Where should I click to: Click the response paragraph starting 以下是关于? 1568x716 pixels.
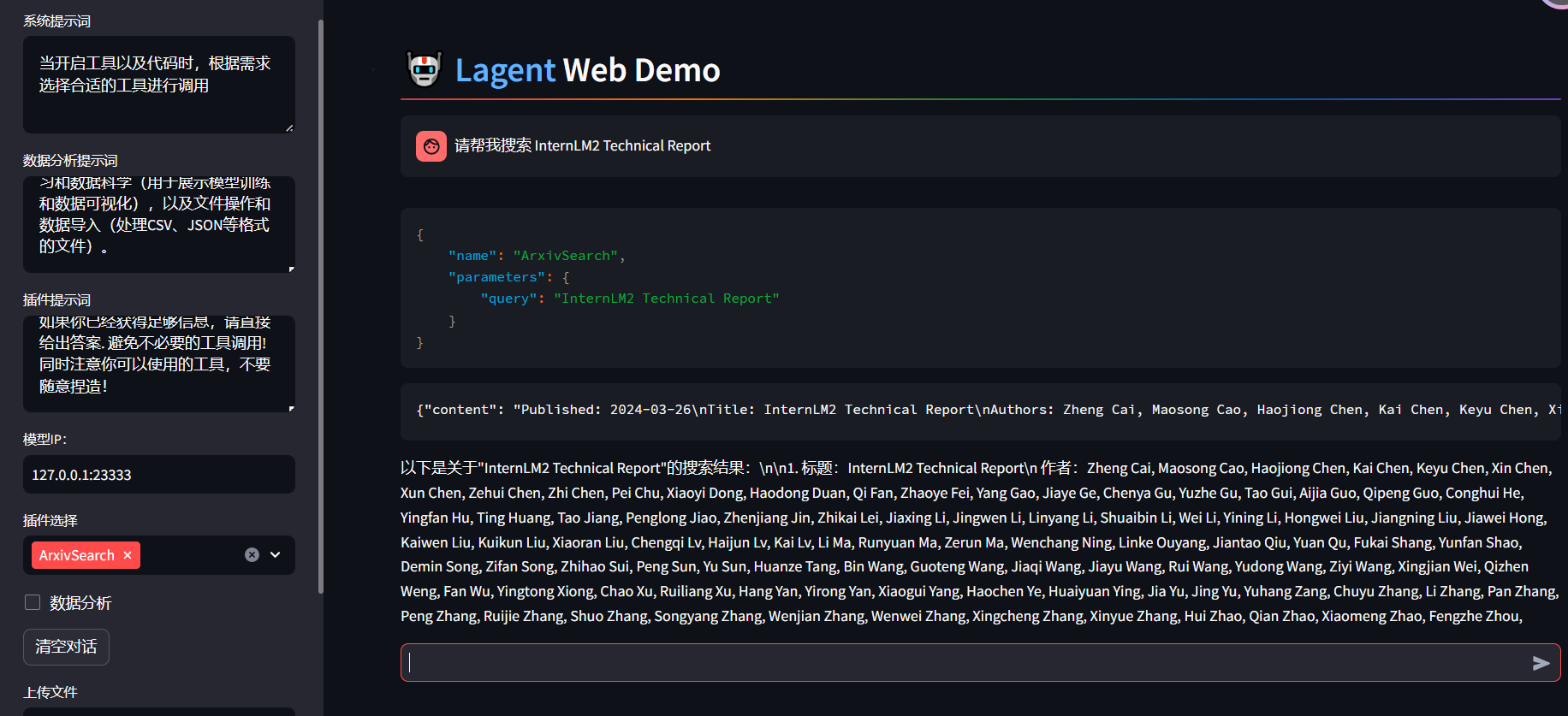click(x=979, y=542)
